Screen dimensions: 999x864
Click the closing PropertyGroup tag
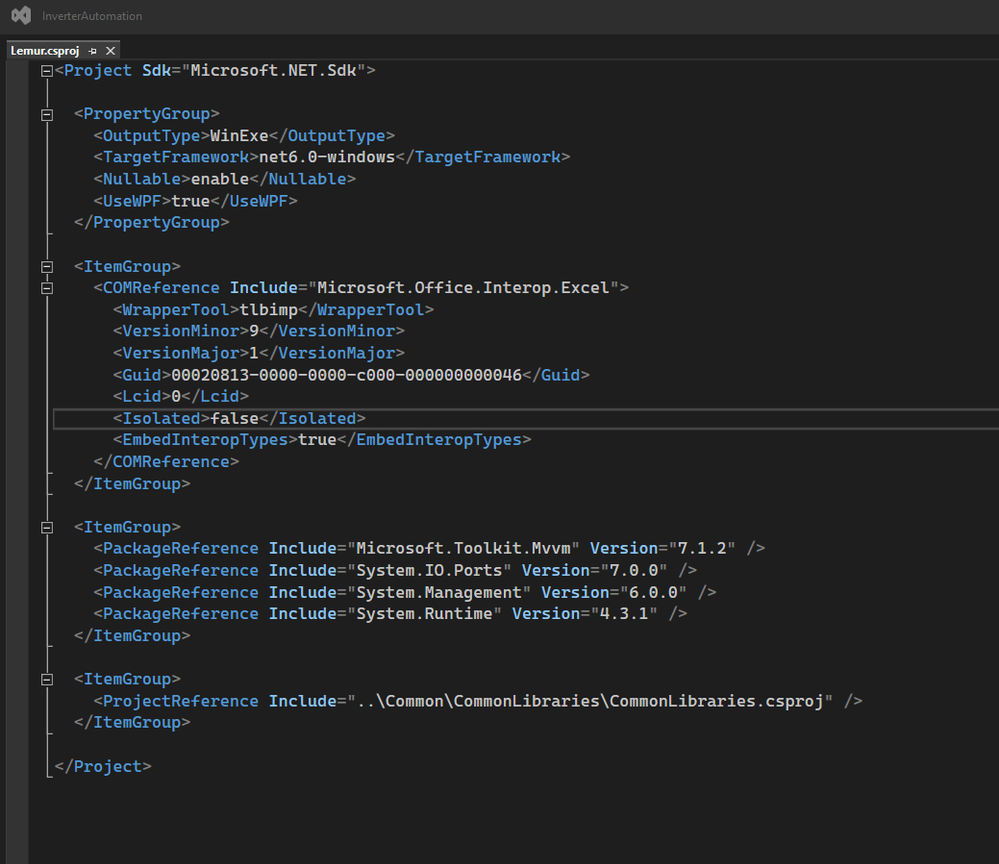[151, 223]
